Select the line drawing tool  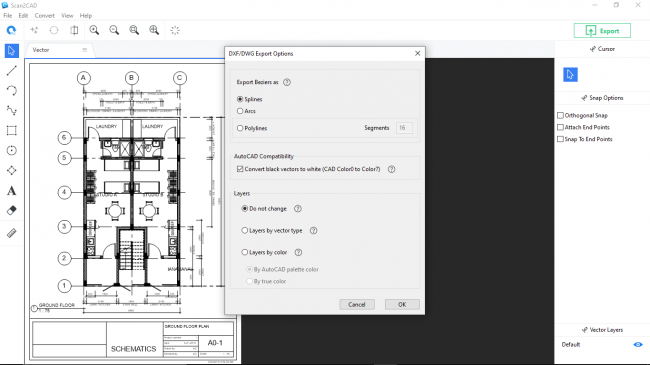[12, 71]
